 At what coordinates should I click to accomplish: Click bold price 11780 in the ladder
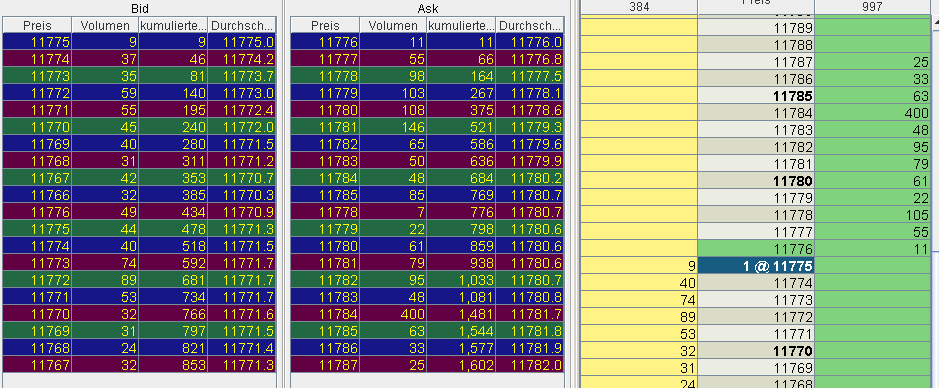tap(756, 181)
